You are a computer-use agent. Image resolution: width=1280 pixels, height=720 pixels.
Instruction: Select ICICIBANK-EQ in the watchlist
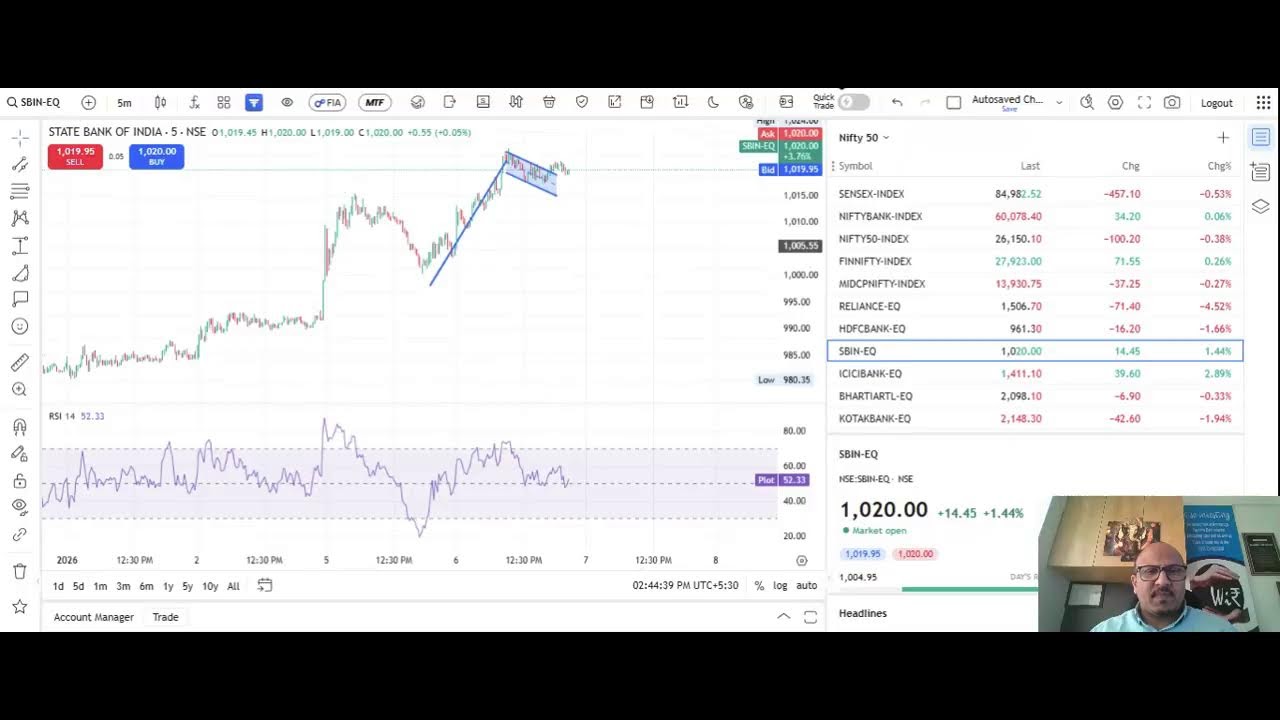point(1035,373)
